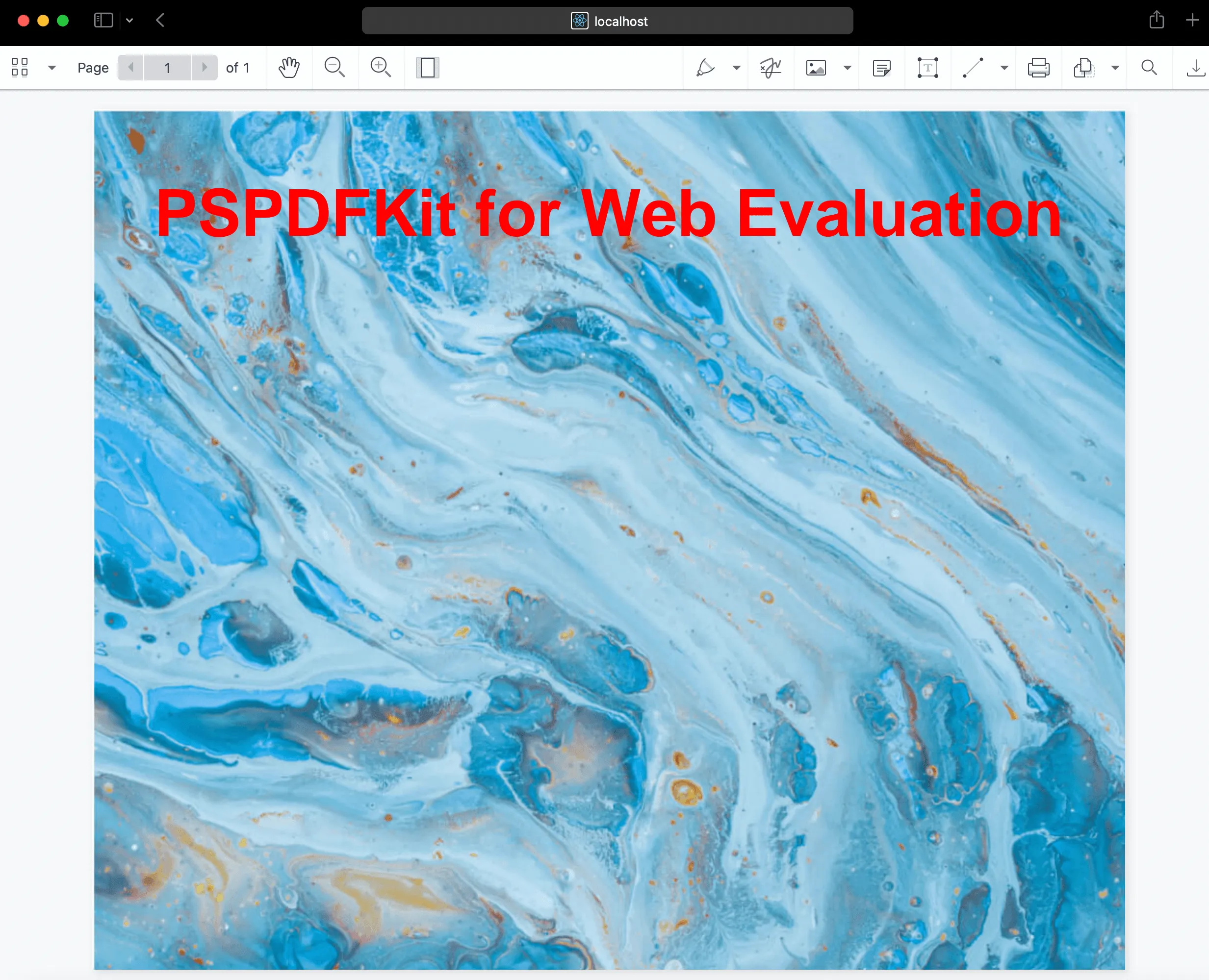
Task: Toggle fit-to-page layout mode
Action: pyautogui.click(x=428, y=68)
